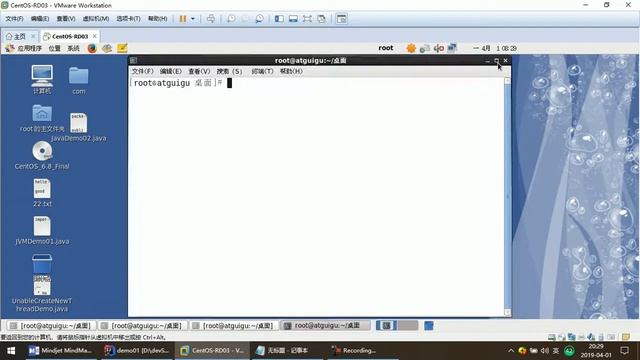Open the terminal 查看(V) menu
The image size is (640, 360).
(199, 71)
